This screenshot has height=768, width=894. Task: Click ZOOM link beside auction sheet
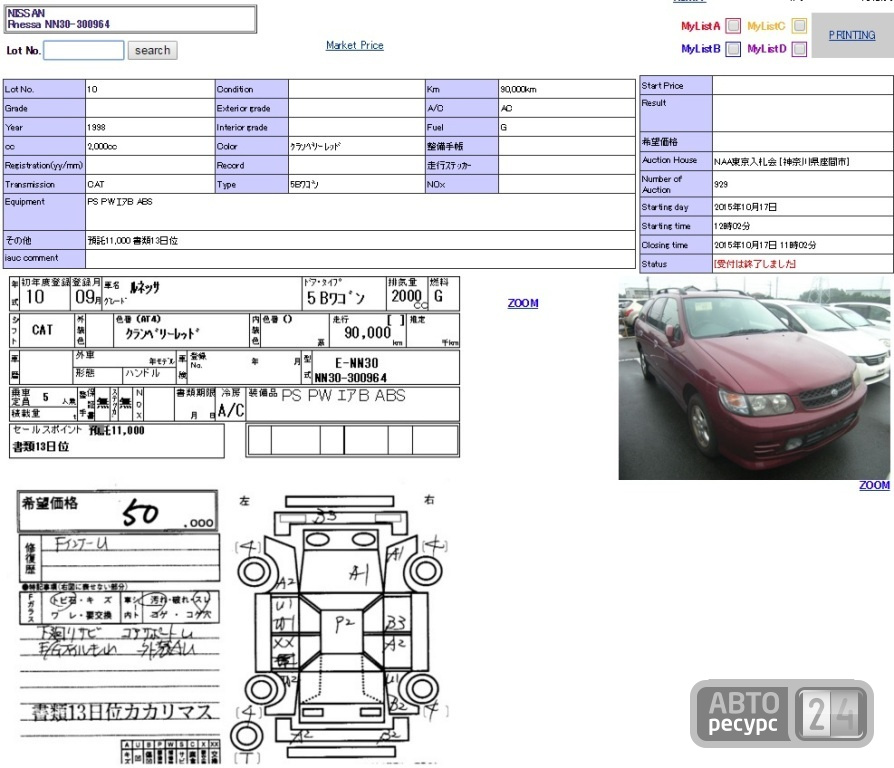(523, 303)
